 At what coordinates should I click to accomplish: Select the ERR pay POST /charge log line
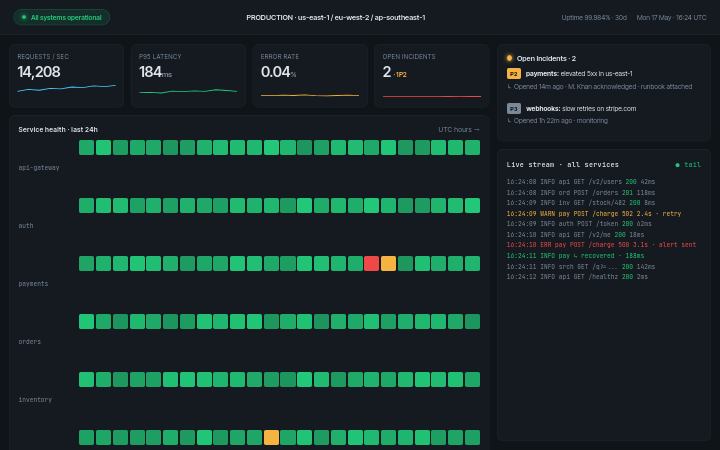tap(601, 245)
